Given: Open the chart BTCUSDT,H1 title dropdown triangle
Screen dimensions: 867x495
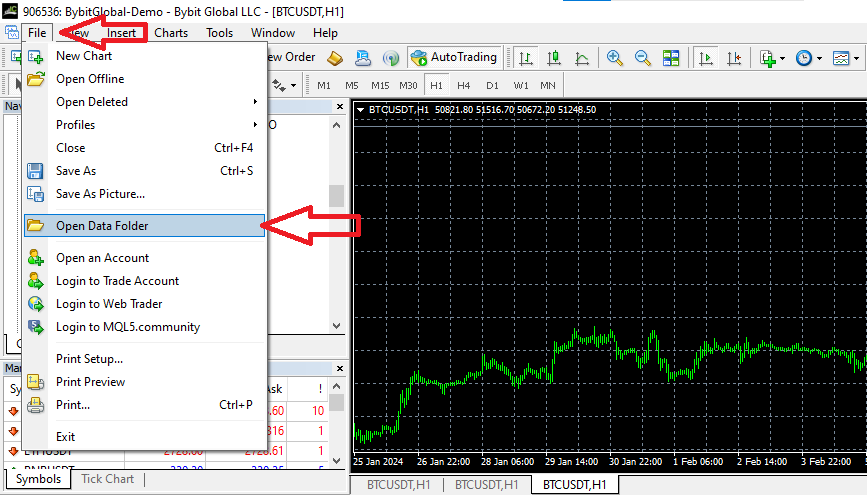Looking at the screenshot, I should pyautogui.click(x=361, y=110).
